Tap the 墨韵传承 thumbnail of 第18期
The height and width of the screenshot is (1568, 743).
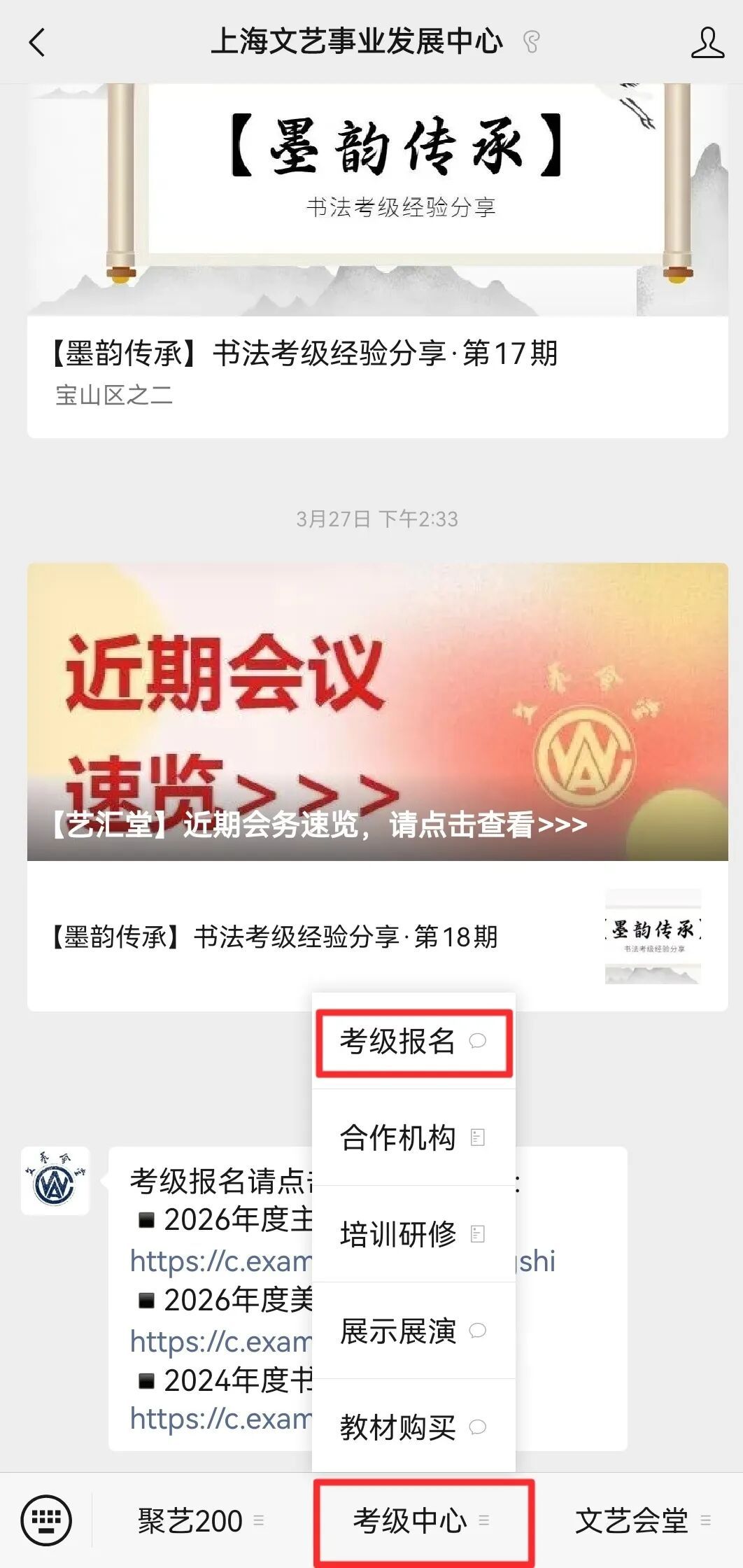(x=653, y=937)
